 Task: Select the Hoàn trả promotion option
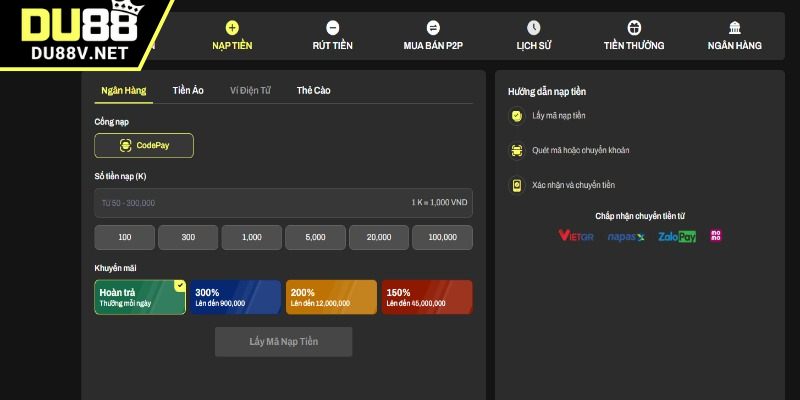140,297
